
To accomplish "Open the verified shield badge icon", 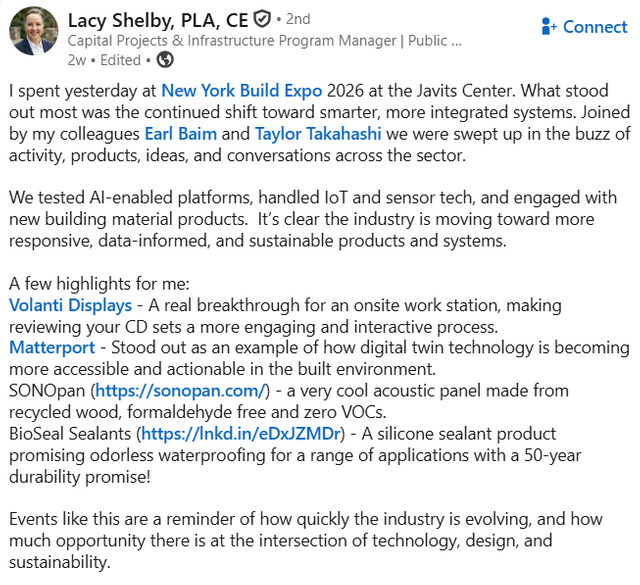I will click(x=262, y=19).
